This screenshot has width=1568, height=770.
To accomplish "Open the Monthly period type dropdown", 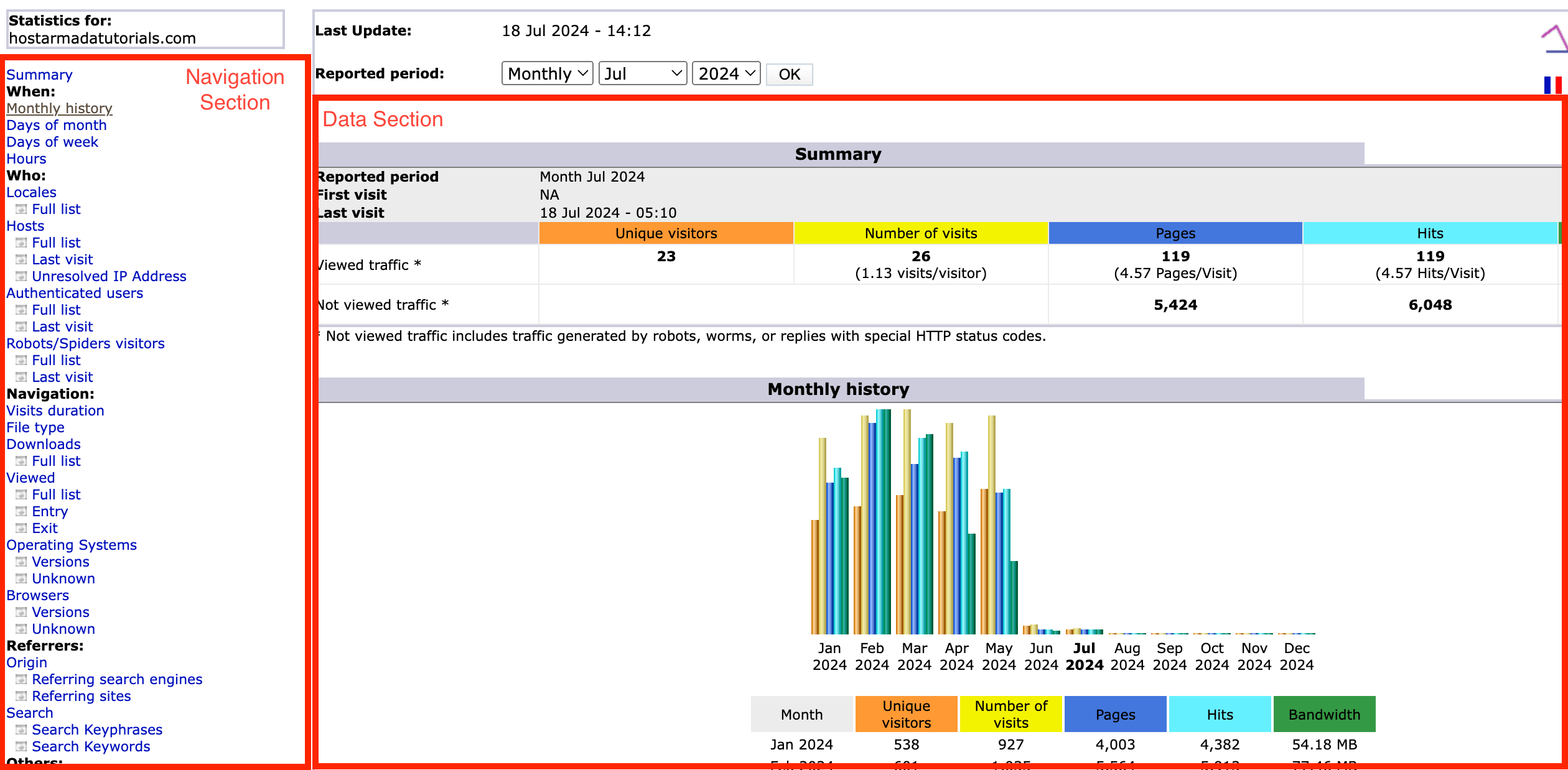I will pyautogui.click(x=547, y=74).
